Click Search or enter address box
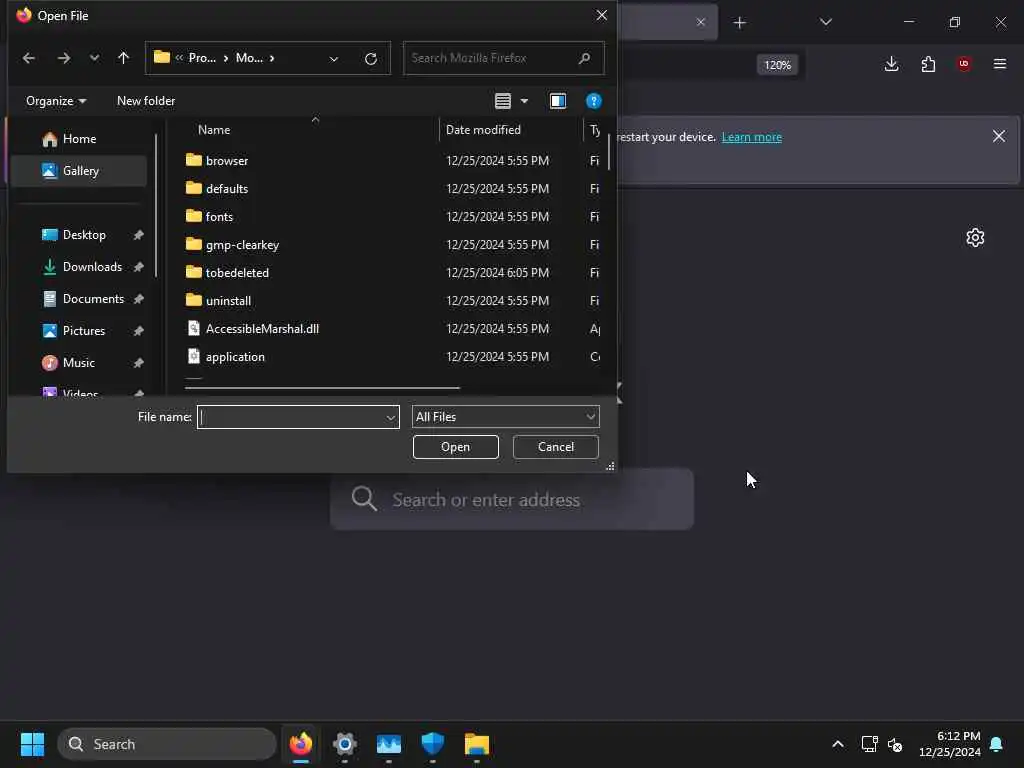 (x=512, y=500)
